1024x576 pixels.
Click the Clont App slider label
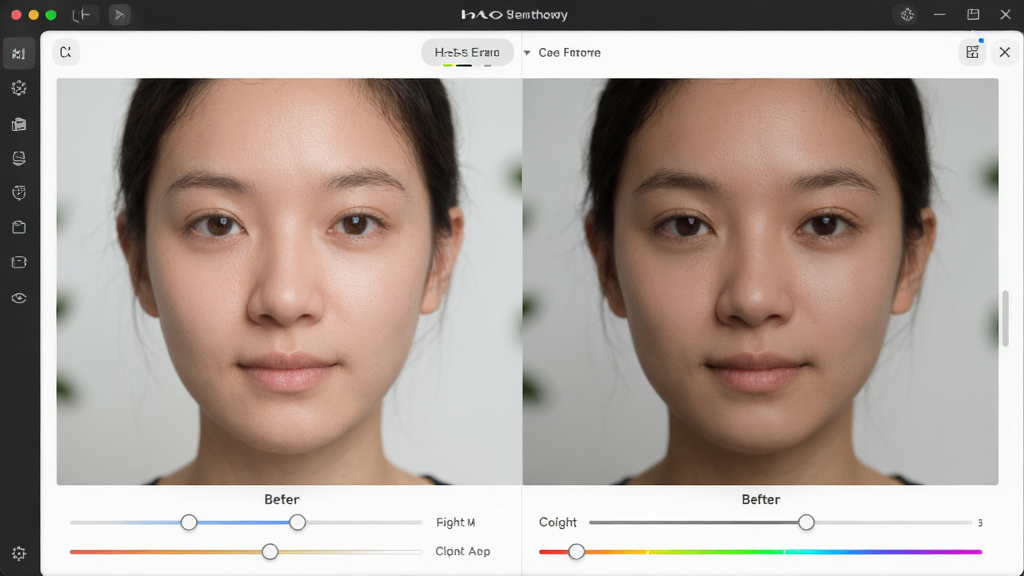(462, 552)
